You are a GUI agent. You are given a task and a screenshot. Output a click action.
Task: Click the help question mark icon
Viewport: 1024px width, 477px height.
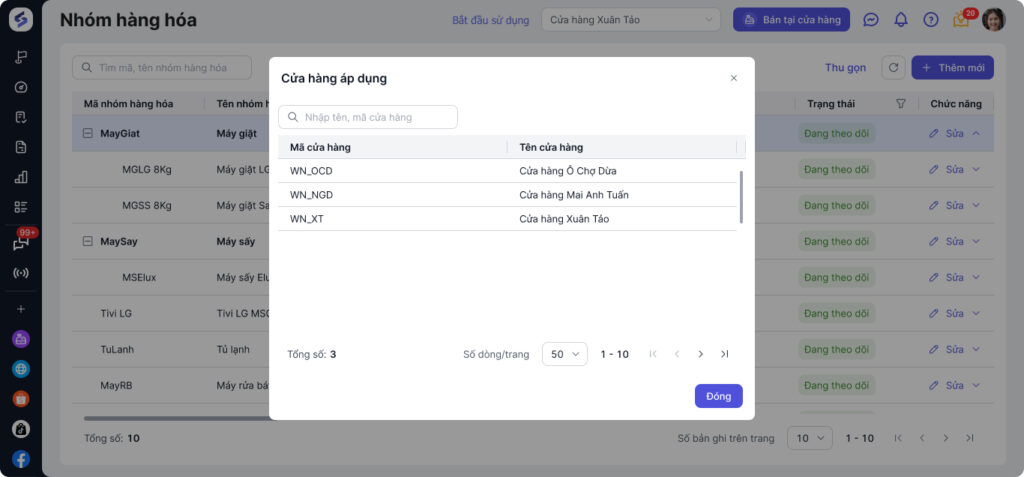coord(931,20)
